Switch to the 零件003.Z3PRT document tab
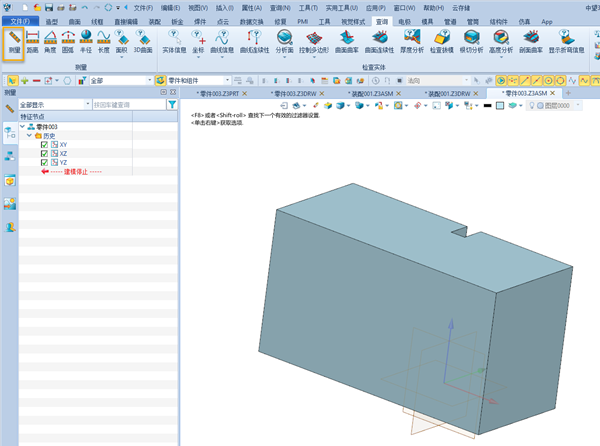This screenshot has width=600, height=446. [x=218, y=93]
